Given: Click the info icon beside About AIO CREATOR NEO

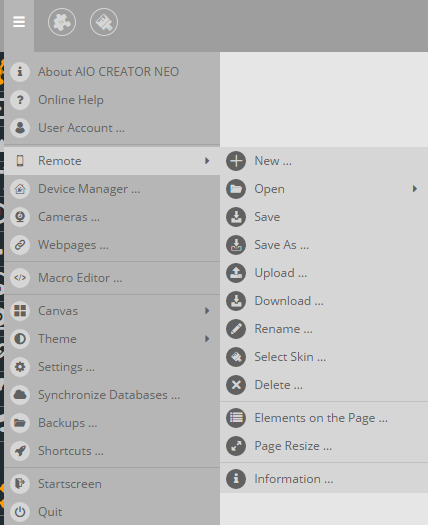Looking at the screenshot, I should [x=20, y=72].
